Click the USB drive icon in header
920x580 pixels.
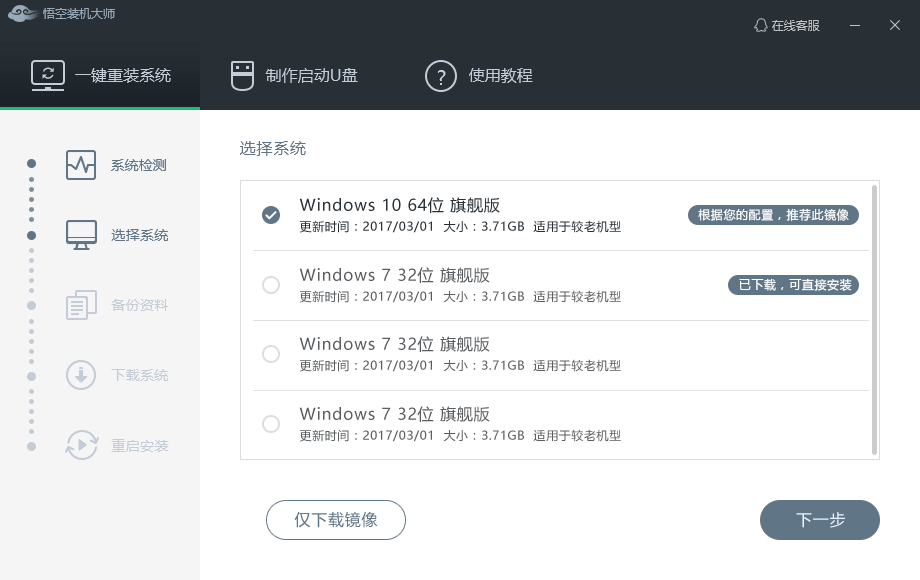[x=242, y=75]
